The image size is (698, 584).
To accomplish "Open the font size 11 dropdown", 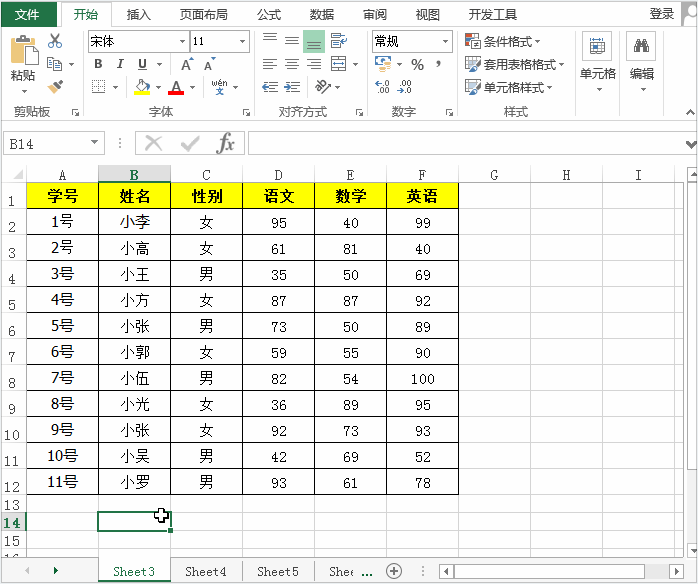I will click(243, 41).
